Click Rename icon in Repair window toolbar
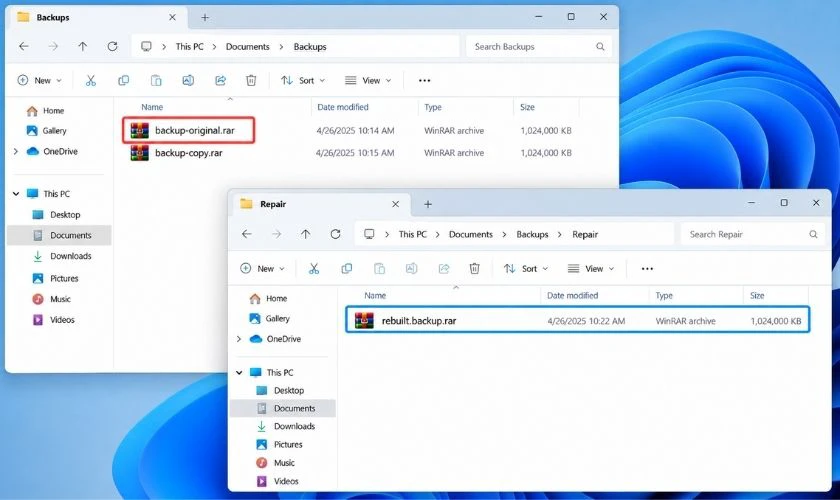Image resolution: width=840 pixels, height=500 pixels. [x=411, y=268]
